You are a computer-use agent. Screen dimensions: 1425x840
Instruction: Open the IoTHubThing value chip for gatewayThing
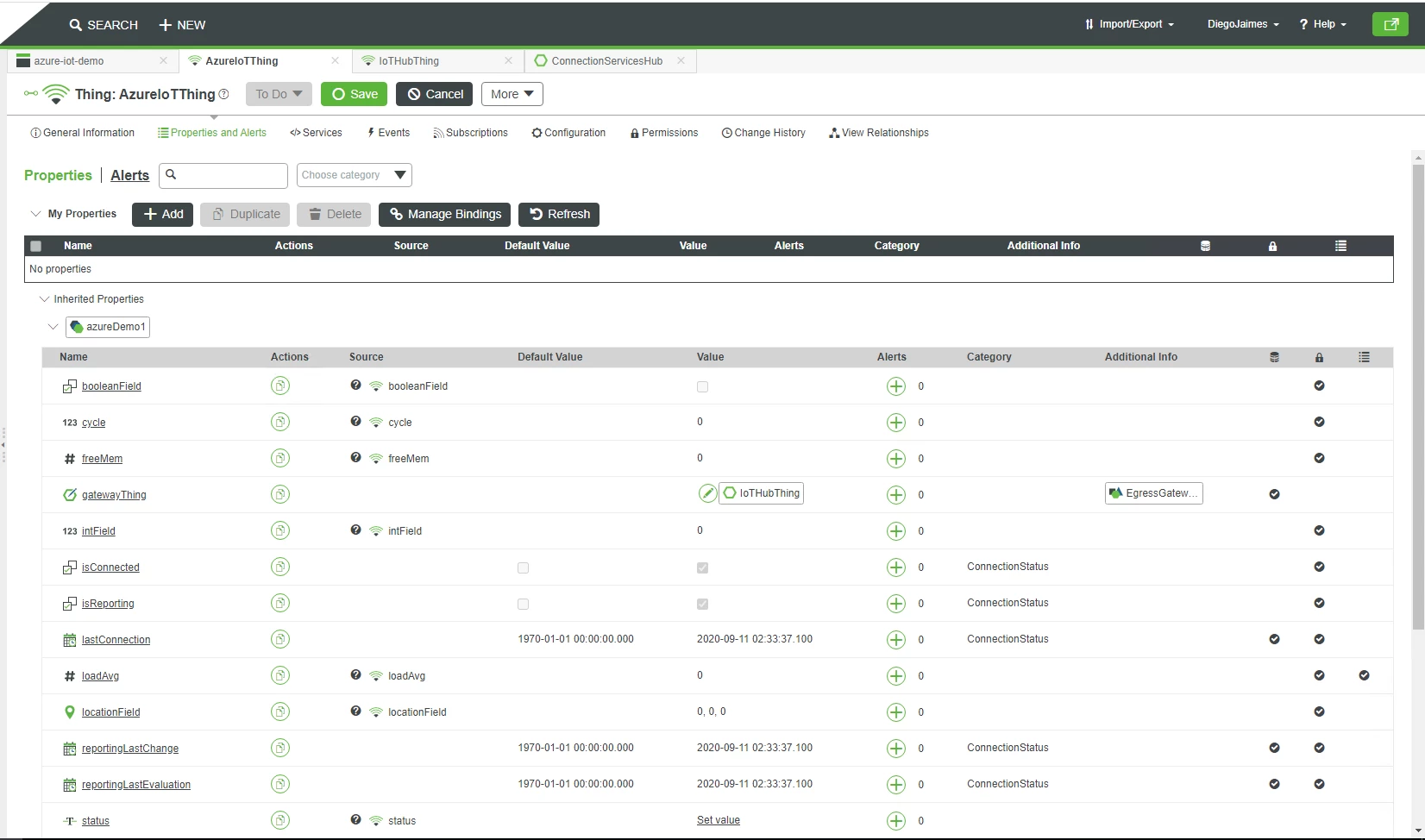coord(761,493)
